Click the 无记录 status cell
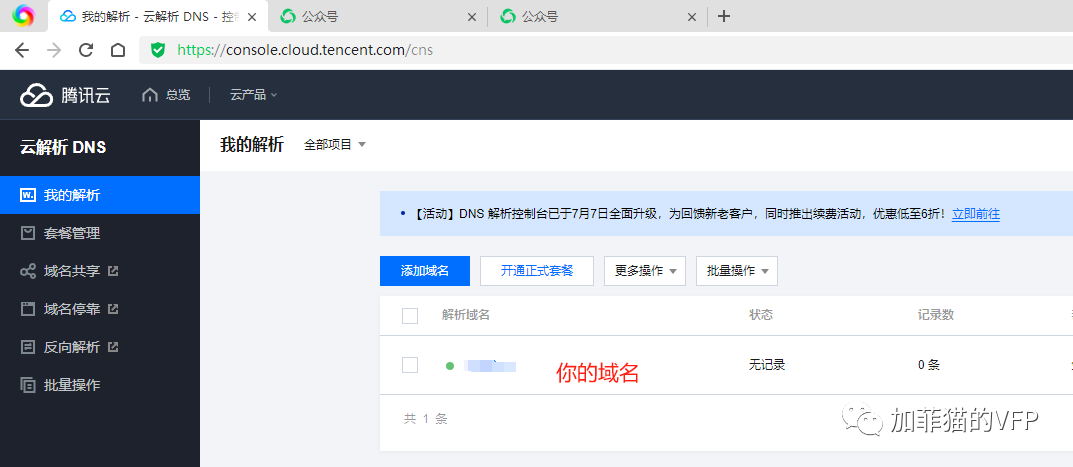This screenshot has width=1073, height=467. point(767,365)
